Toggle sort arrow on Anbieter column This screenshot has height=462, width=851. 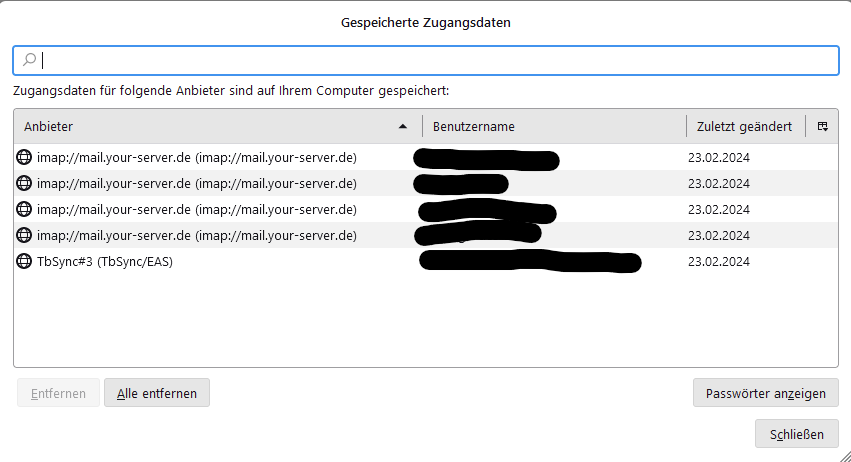(403, 126)
